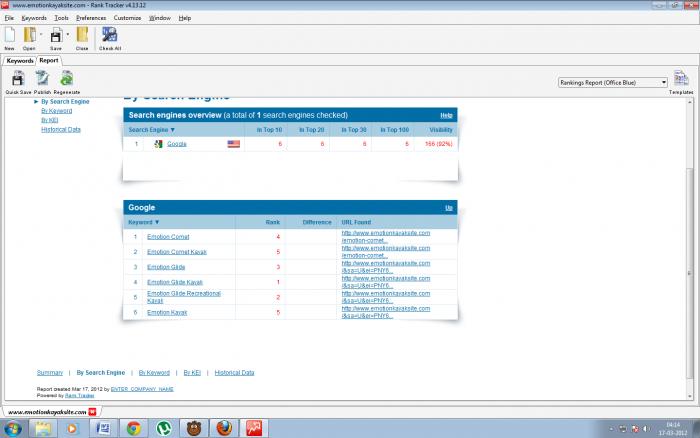This screenshot has width=700, height=438.
Task: Go to By KEI in sidebar
Action: (x=49, y=120)
